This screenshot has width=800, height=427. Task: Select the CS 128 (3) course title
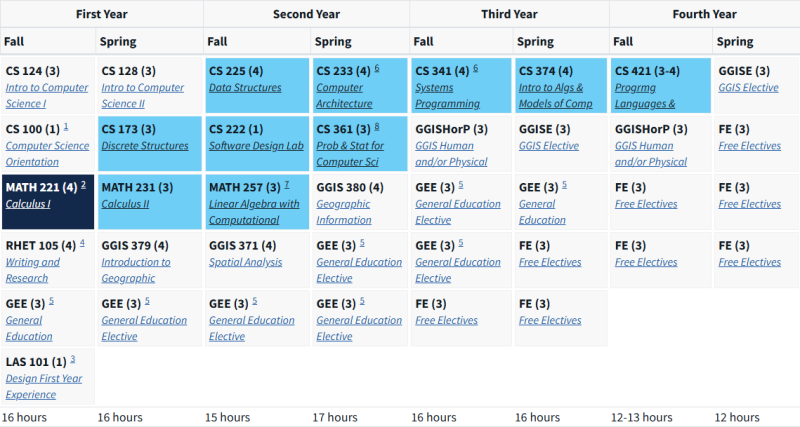129,71
